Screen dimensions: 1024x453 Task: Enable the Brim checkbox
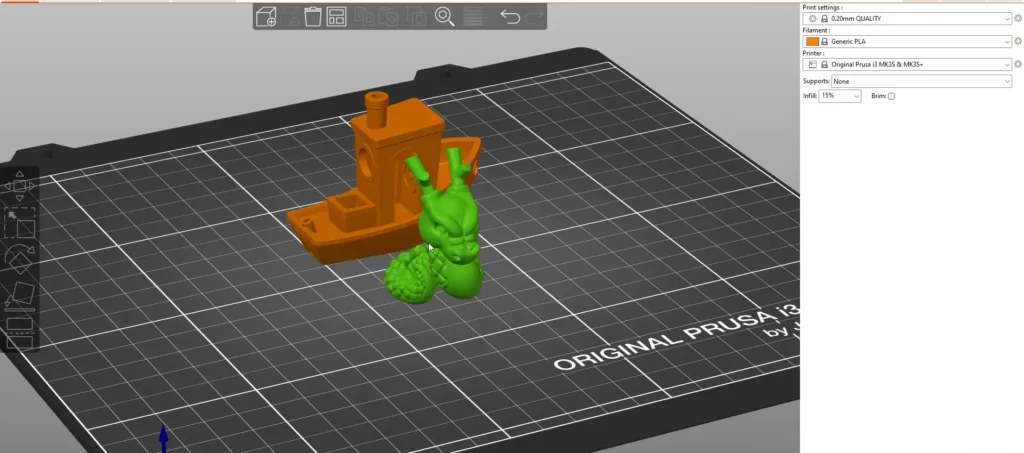[892, 96]
